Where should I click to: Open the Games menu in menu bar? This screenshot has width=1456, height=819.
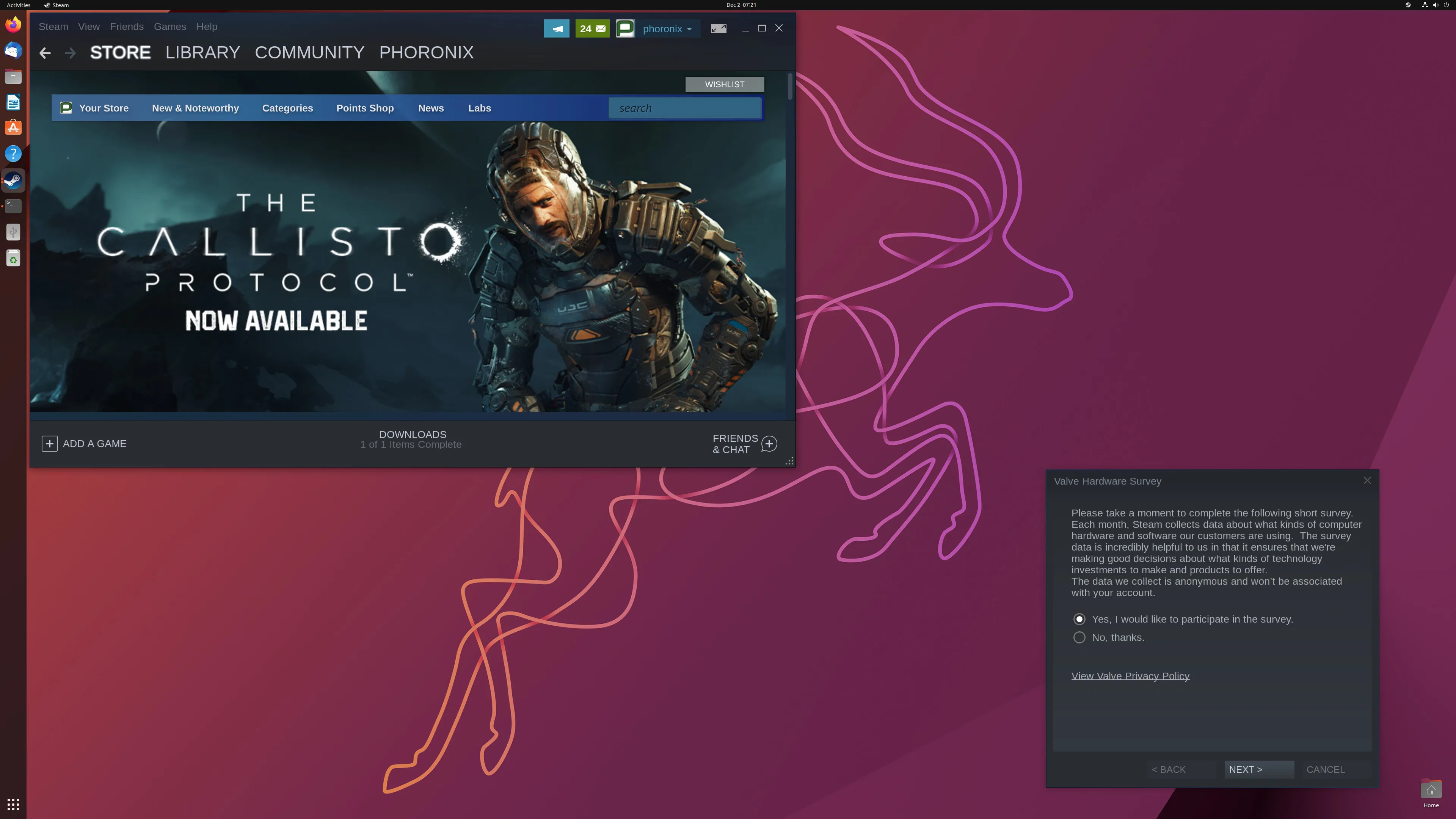point(169,27)
